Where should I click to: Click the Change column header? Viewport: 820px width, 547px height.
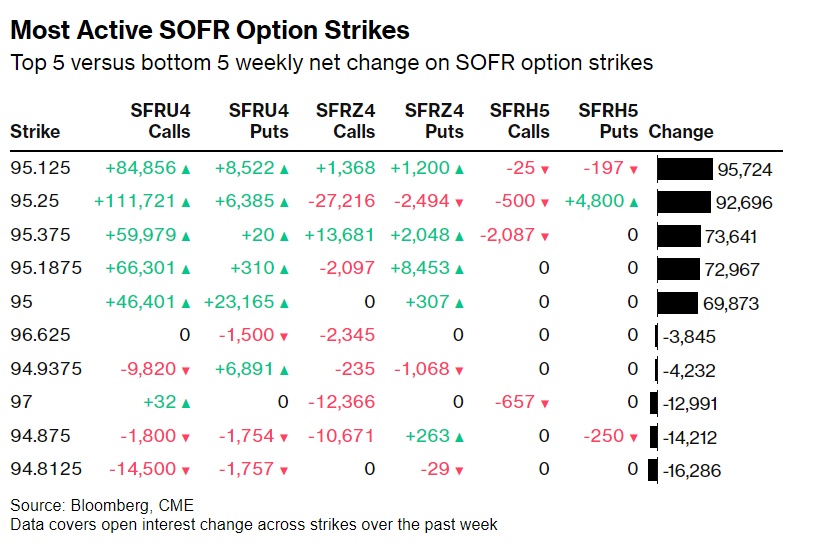pos(681,131)
